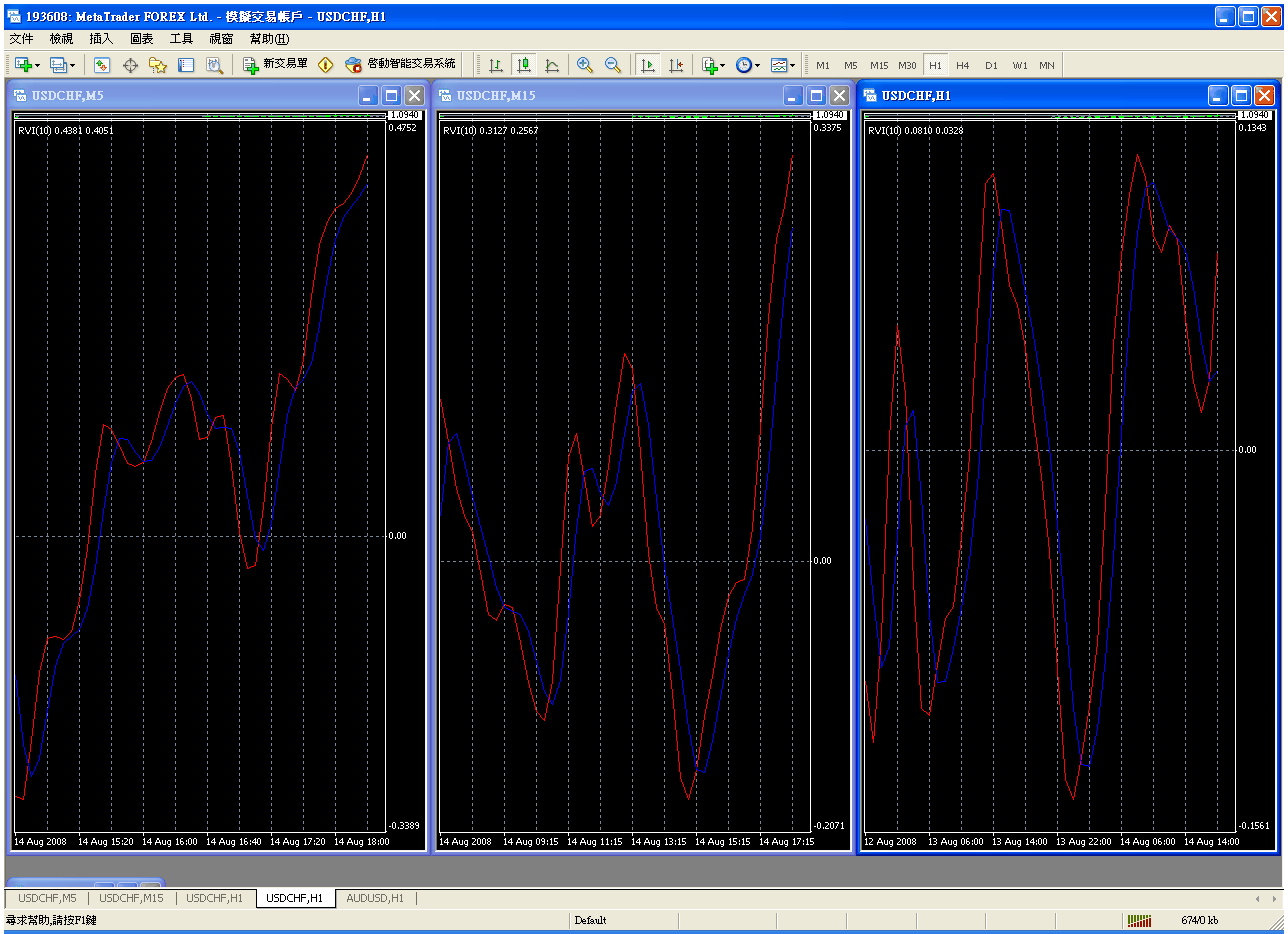Toggle chart shift button
This screenshot has height=934, width=1288.
click(676, 65)
